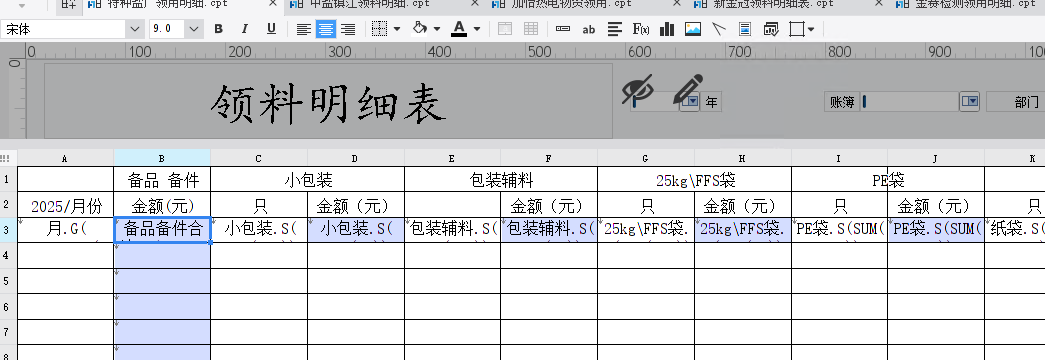Open font color picker with the A icon

coord(459,29)
